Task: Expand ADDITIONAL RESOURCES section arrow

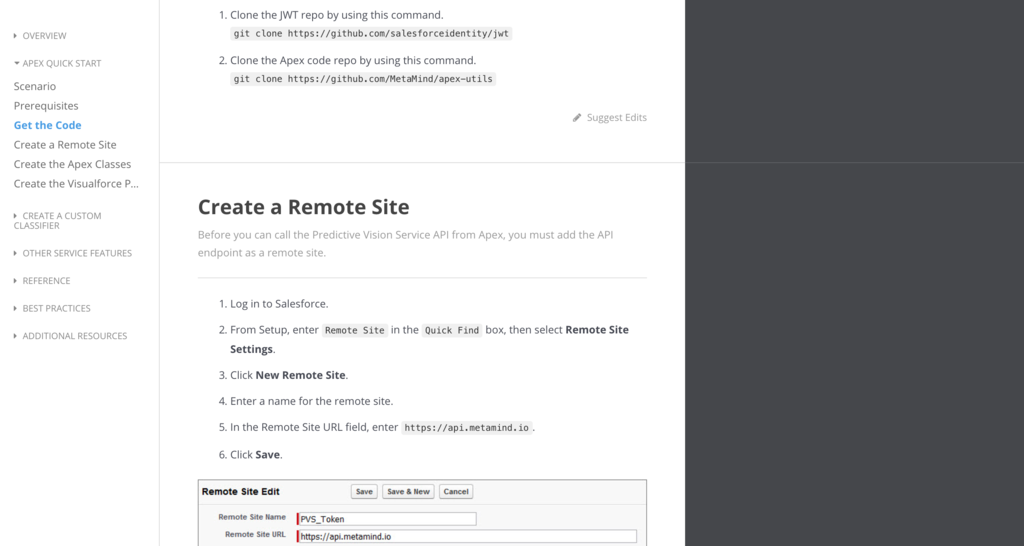Action: 16,336
